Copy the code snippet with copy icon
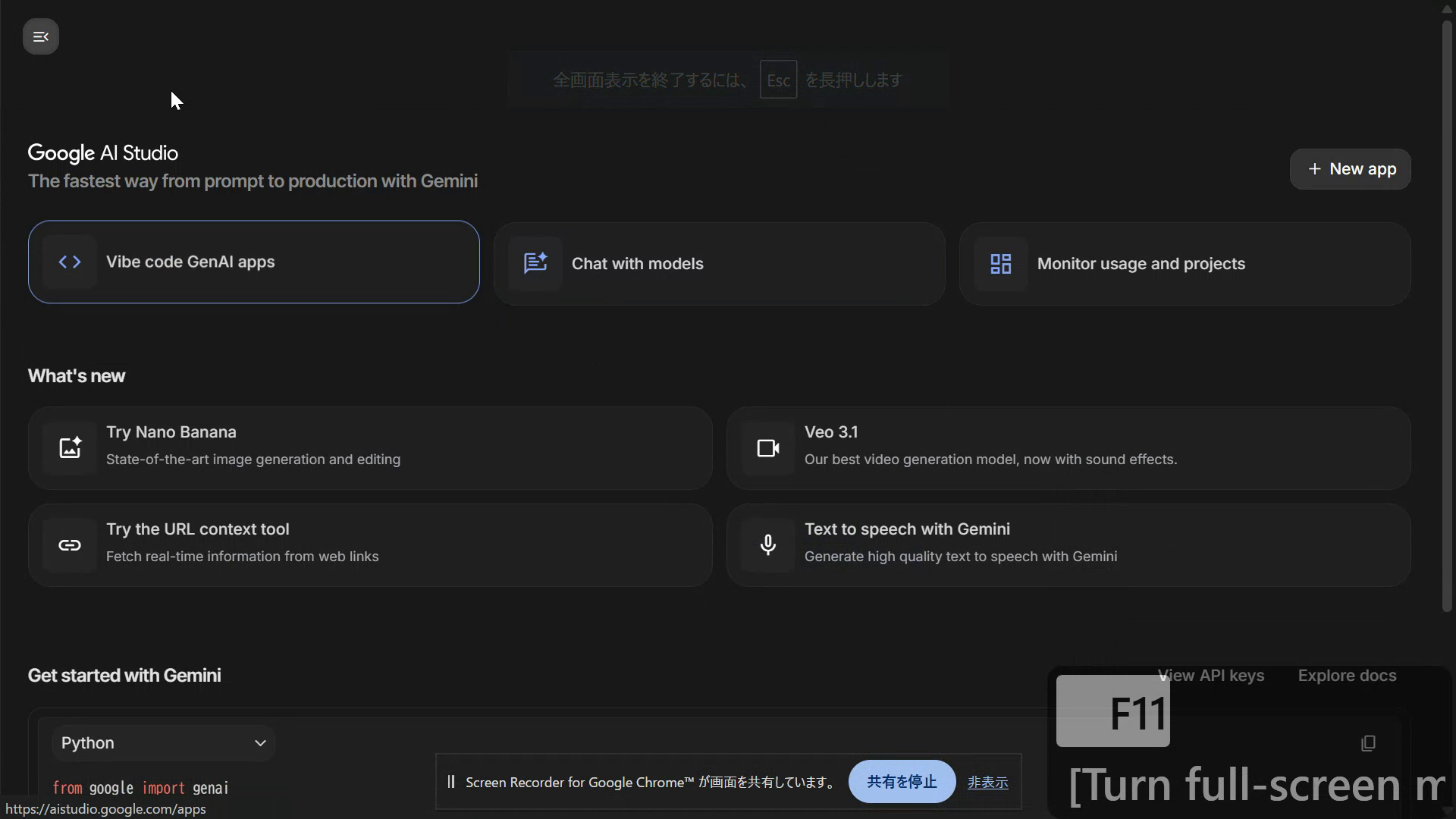Image resolution: width=1456 pixels, height=819 pixels. tap(1368, 743)
